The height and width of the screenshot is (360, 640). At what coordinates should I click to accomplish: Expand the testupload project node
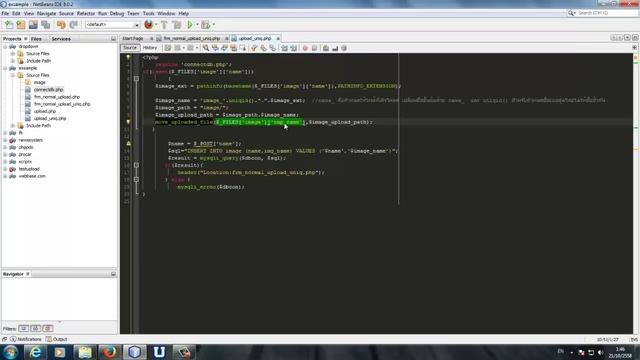5,169
